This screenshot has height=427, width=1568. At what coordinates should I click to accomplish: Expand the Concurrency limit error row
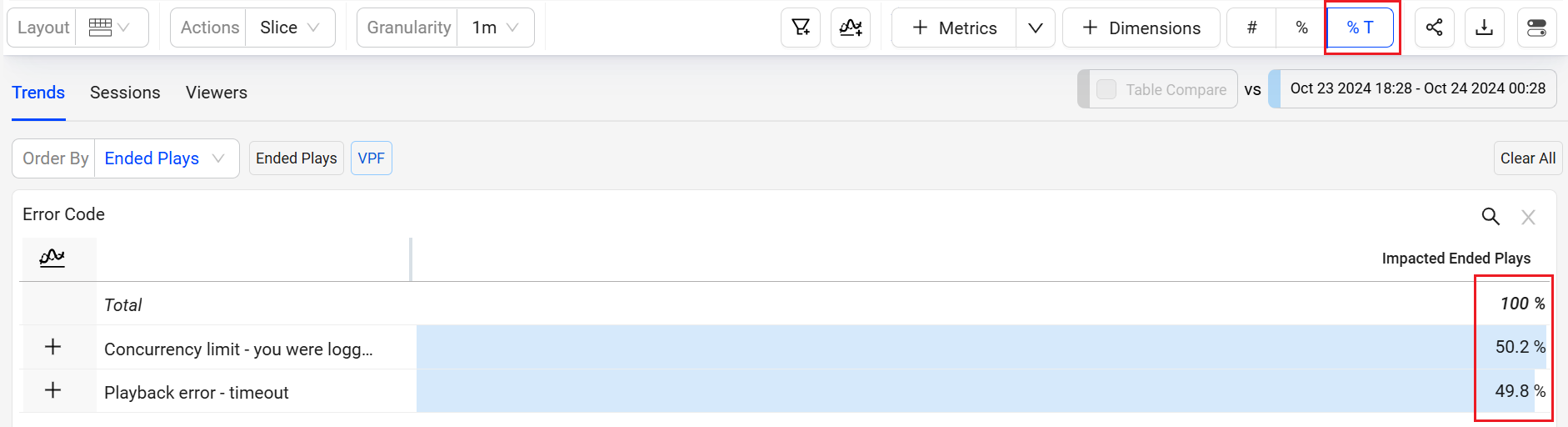coord(52,347)
